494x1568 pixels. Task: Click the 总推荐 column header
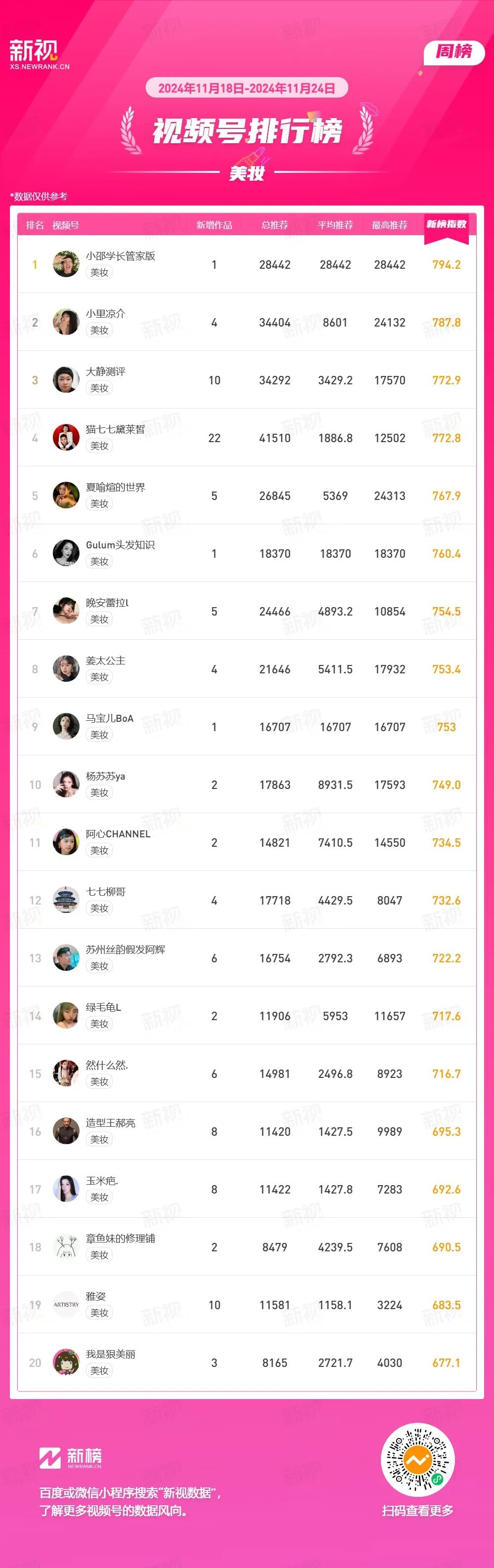coord(274,225)
